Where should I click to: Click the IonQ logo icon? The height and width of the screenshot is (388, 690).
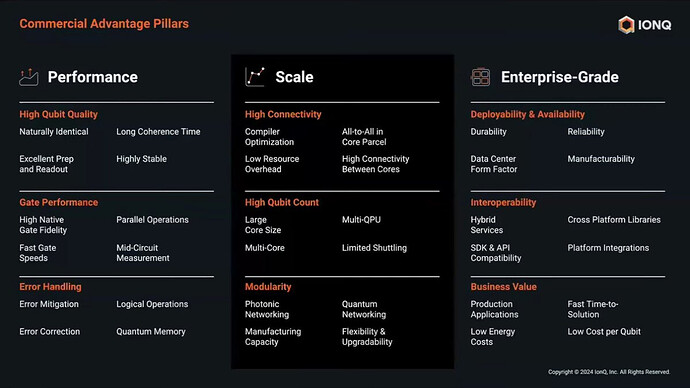pyautogui.click(x=626, y=25)
